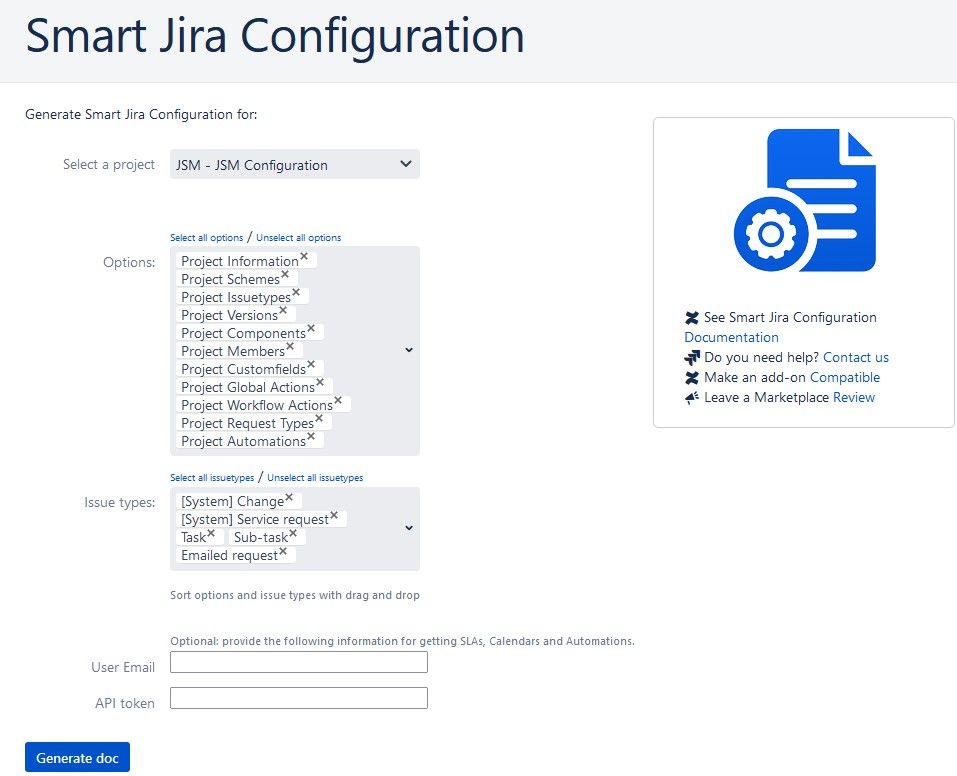Screen dimensions: 957x776
Task: Remove the Task issue type tag
Action: (x=211, y=533)
